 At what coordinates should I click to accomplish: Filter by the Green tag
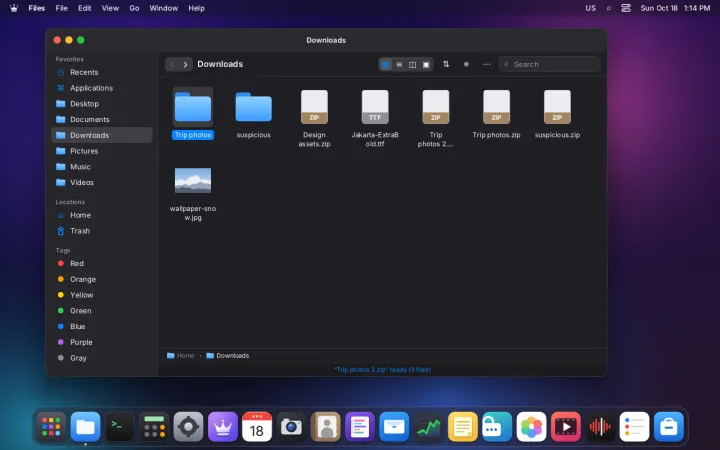coord(101,311)
